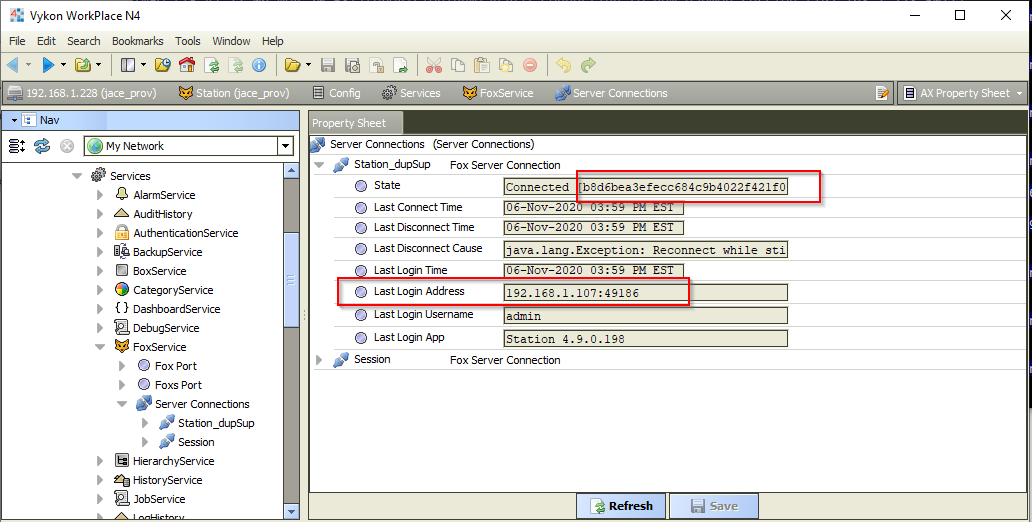
Task: Click the Forward navigation arrow
Action: pyautogui.click(x=48, y=65)
